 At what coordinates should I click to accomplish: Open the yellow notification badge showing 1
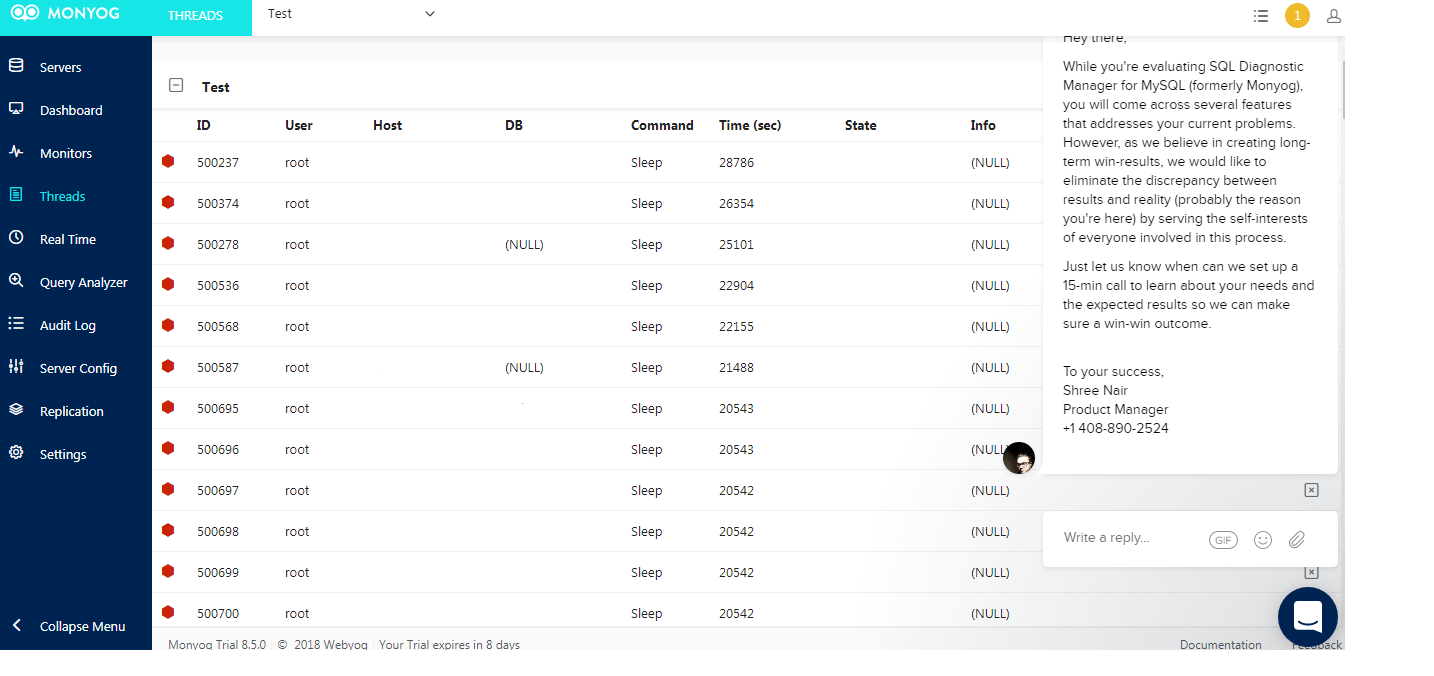pos(1297,16)
